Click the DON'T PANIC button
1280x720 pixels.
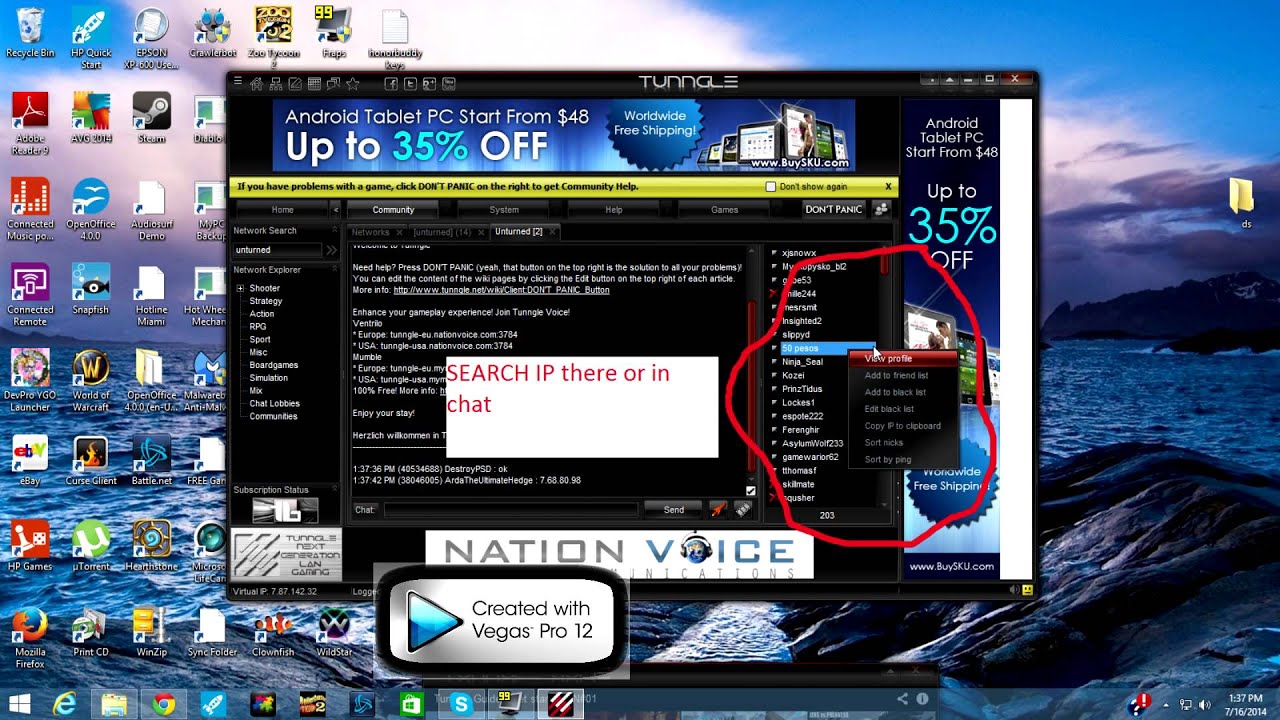click(x=834, y=209)
